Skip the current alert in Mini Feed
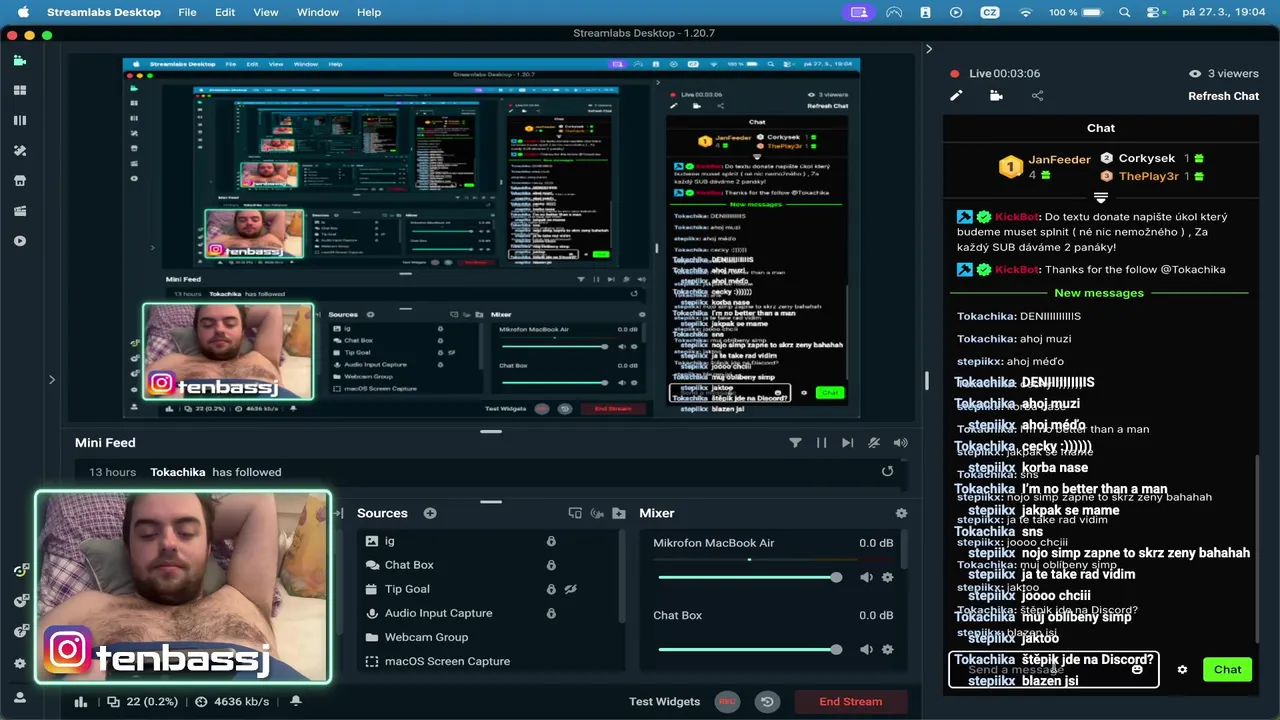 847,443
